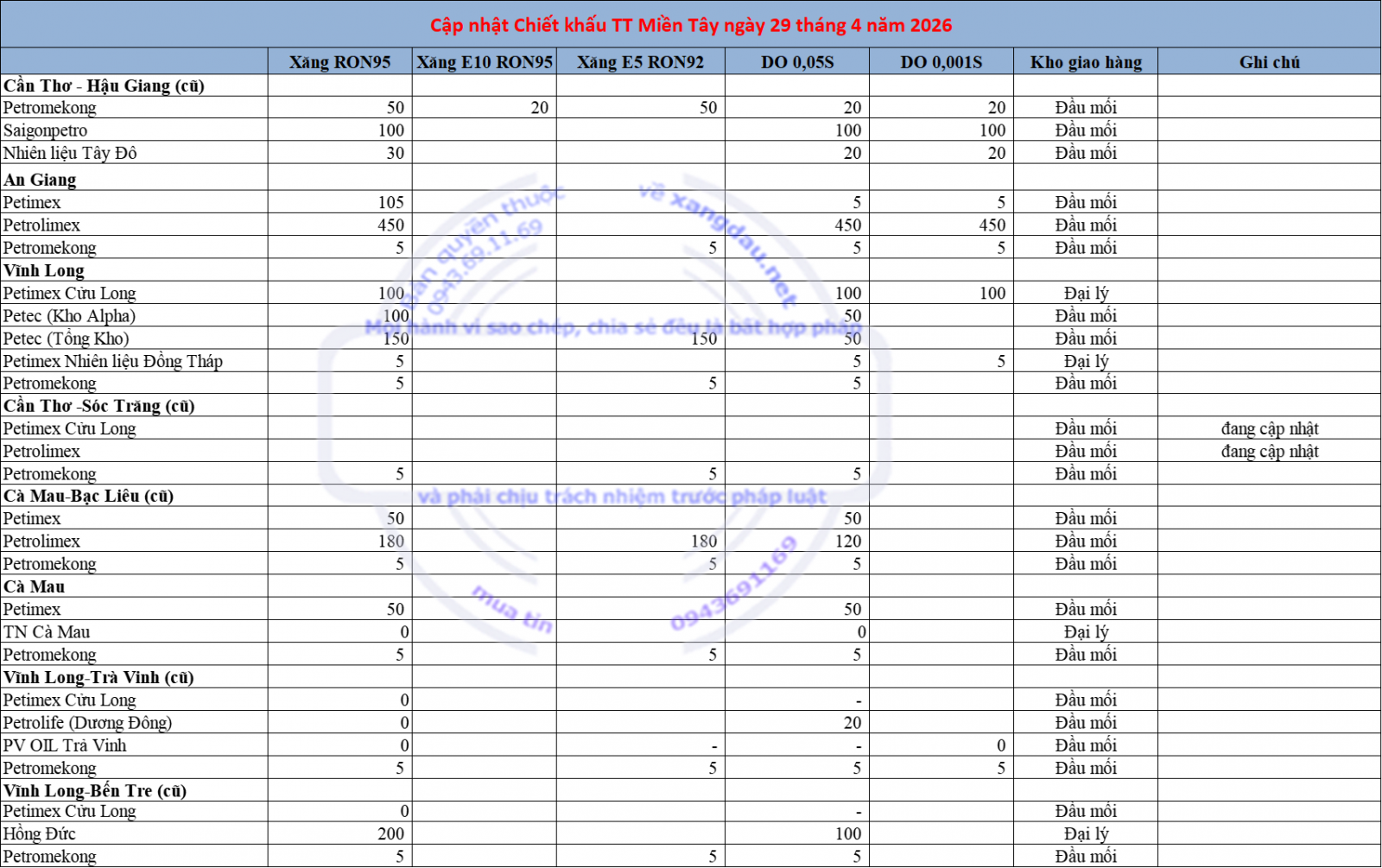Click the DO 0,001S column header

tap(941, 62)
